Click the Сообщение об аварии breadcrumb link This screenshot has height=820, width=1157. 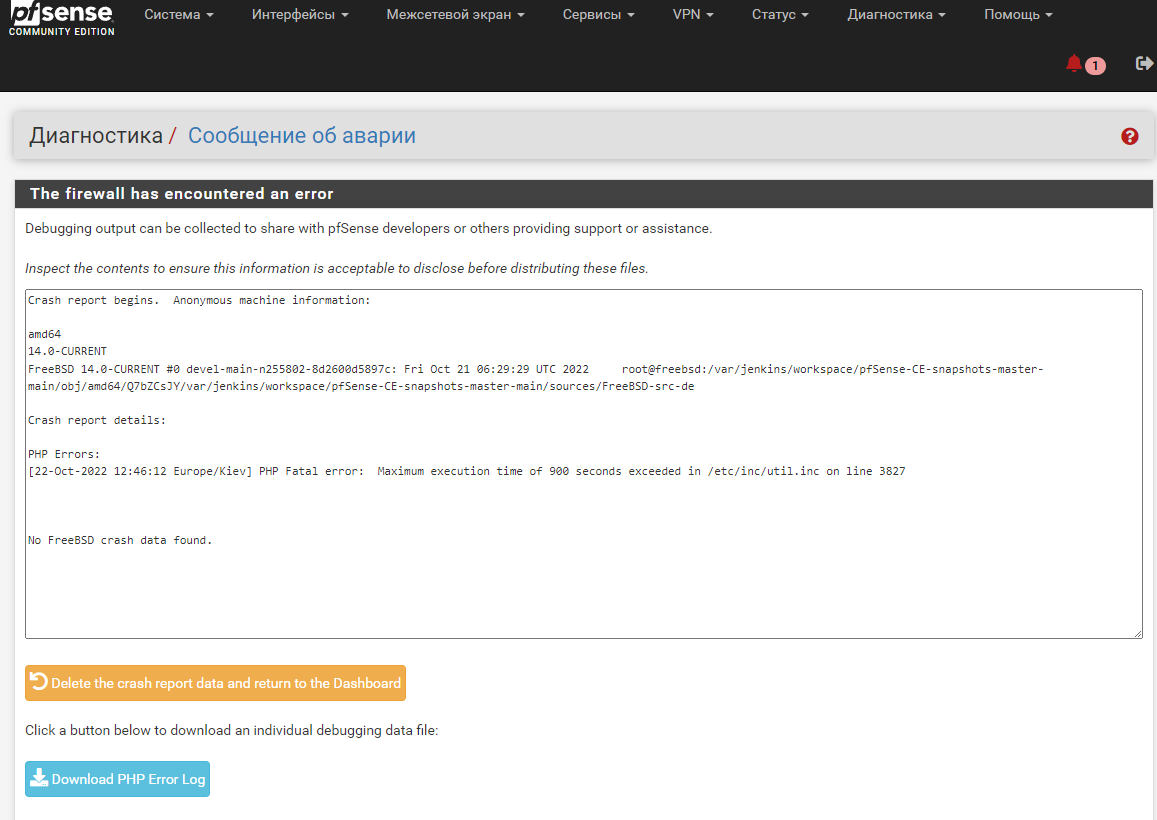[302, 136]
